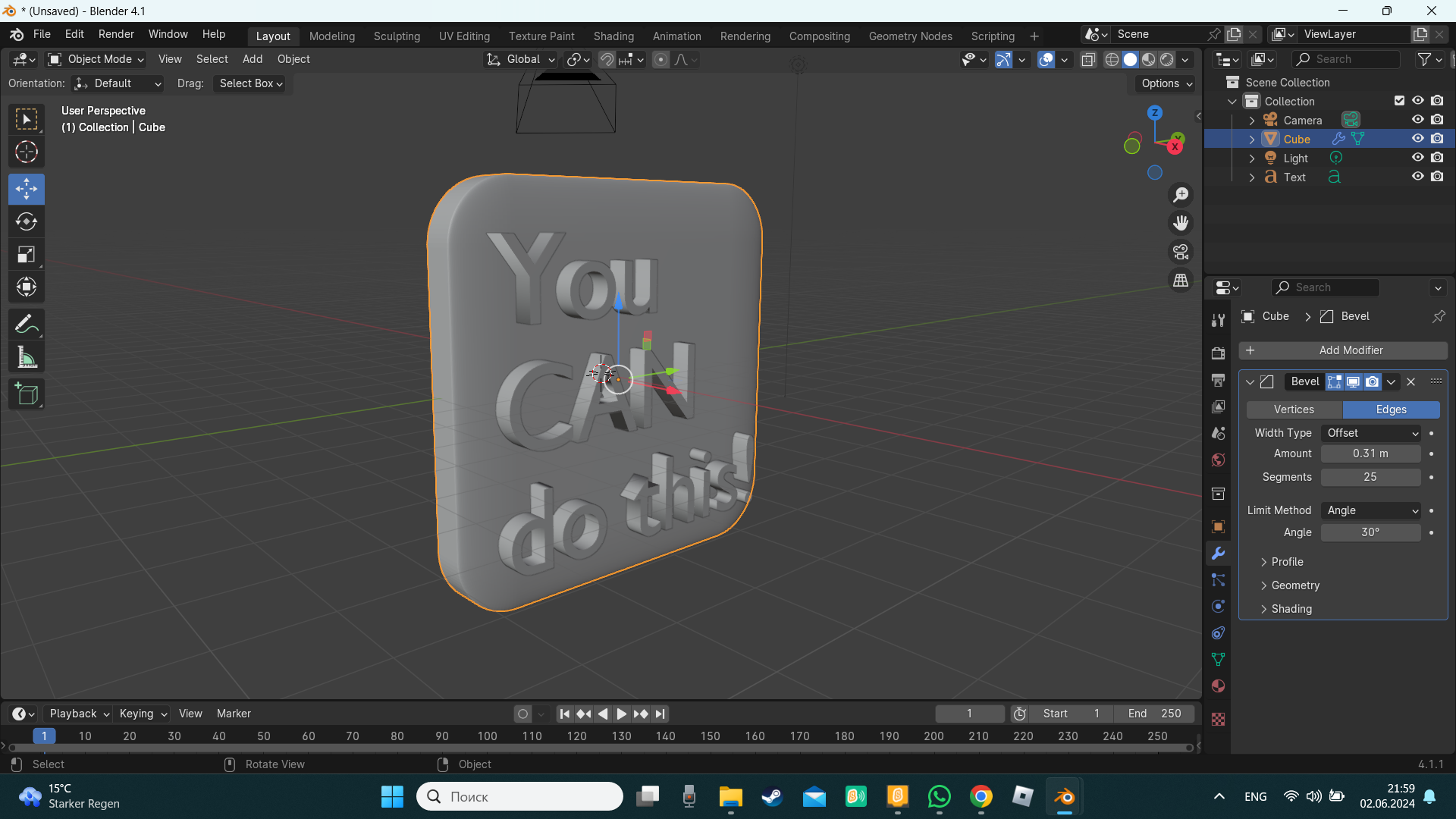Switch to Shading workspace tab
1456x819 pixels.
(x=613, y=36)
